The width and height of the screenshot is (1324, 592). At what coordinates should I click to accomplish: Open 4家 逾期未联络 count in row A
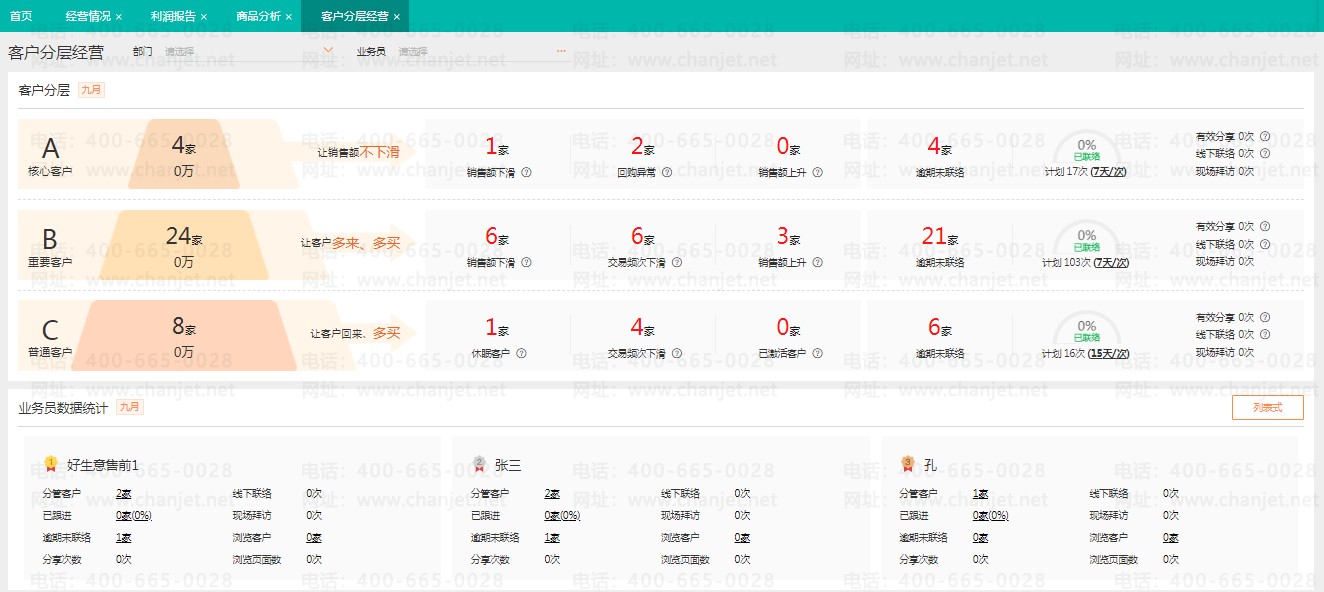pos(940,147)
